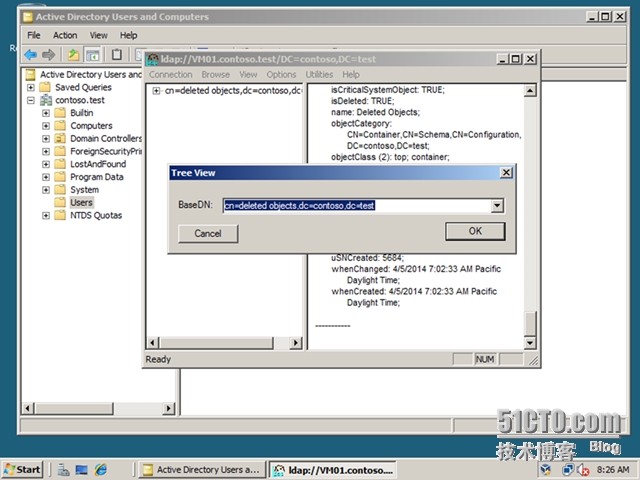Open the Utilities menu in ldp

pyautogui.click(x=319, y=75)
